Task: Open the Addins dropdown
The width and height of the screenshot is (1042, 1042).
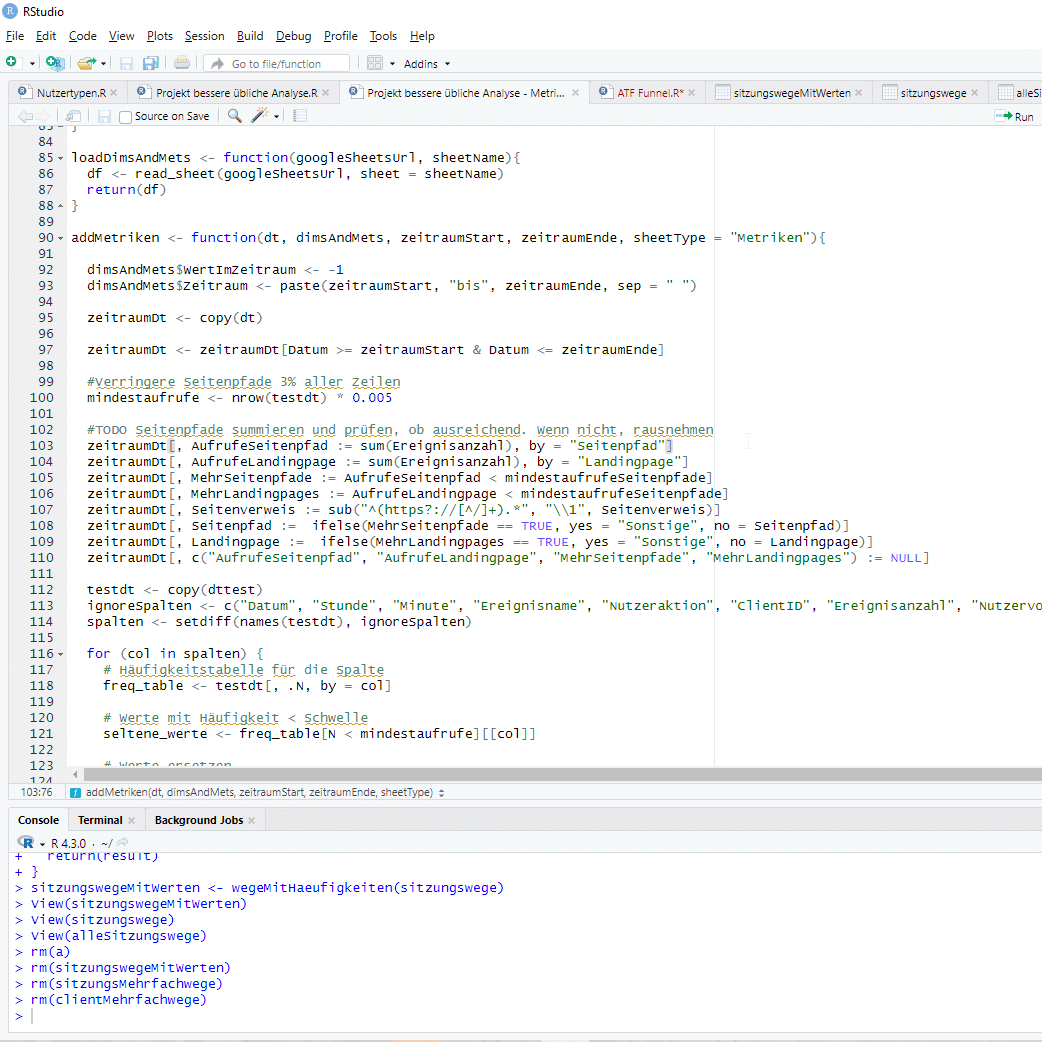Action: (x=427, y=64)
